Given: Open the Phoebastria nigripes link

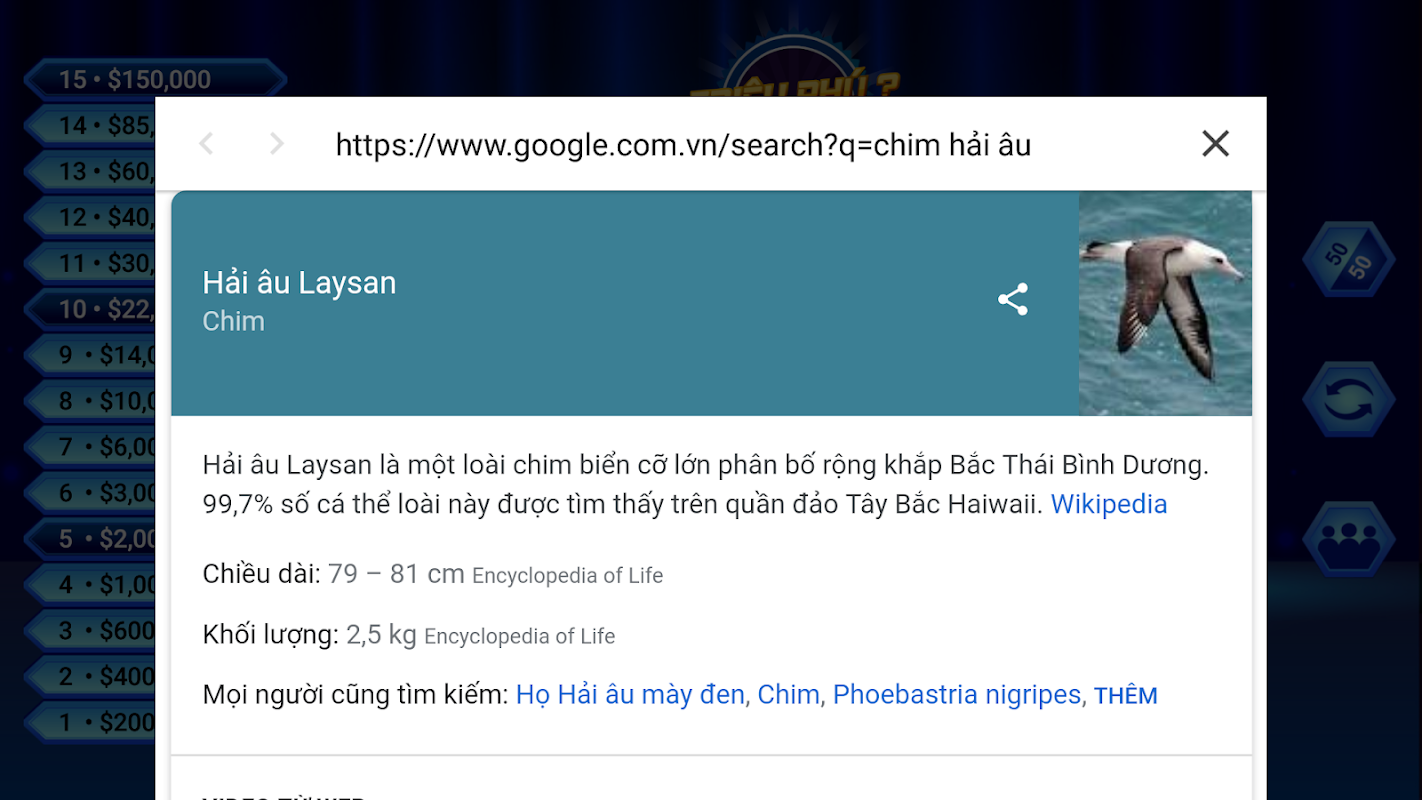Looking at the screenshot, I should pyautogui.click(x=957, y=694).
